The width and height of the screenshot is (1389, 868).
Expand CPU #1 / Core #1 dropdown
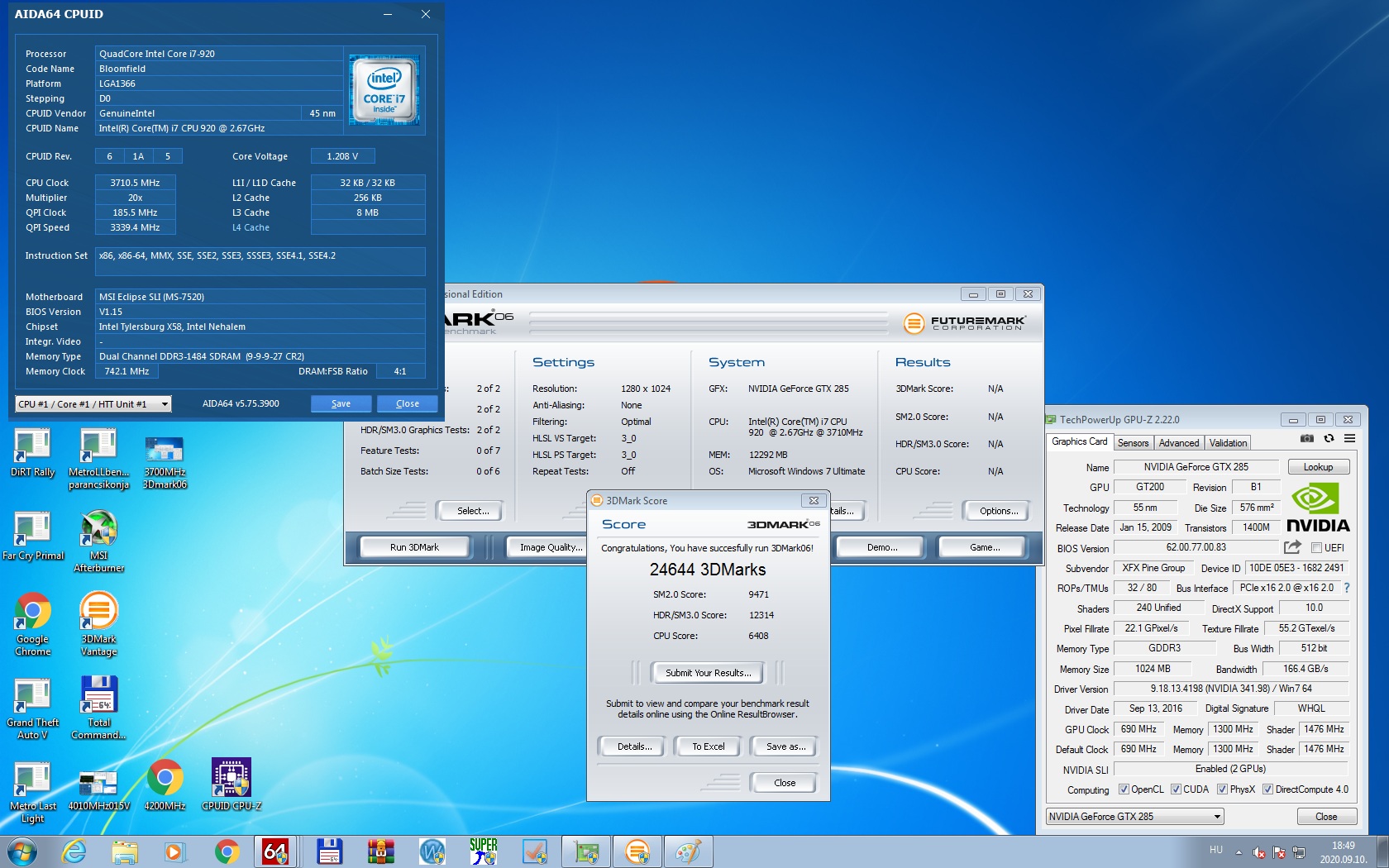coord(93,404)
